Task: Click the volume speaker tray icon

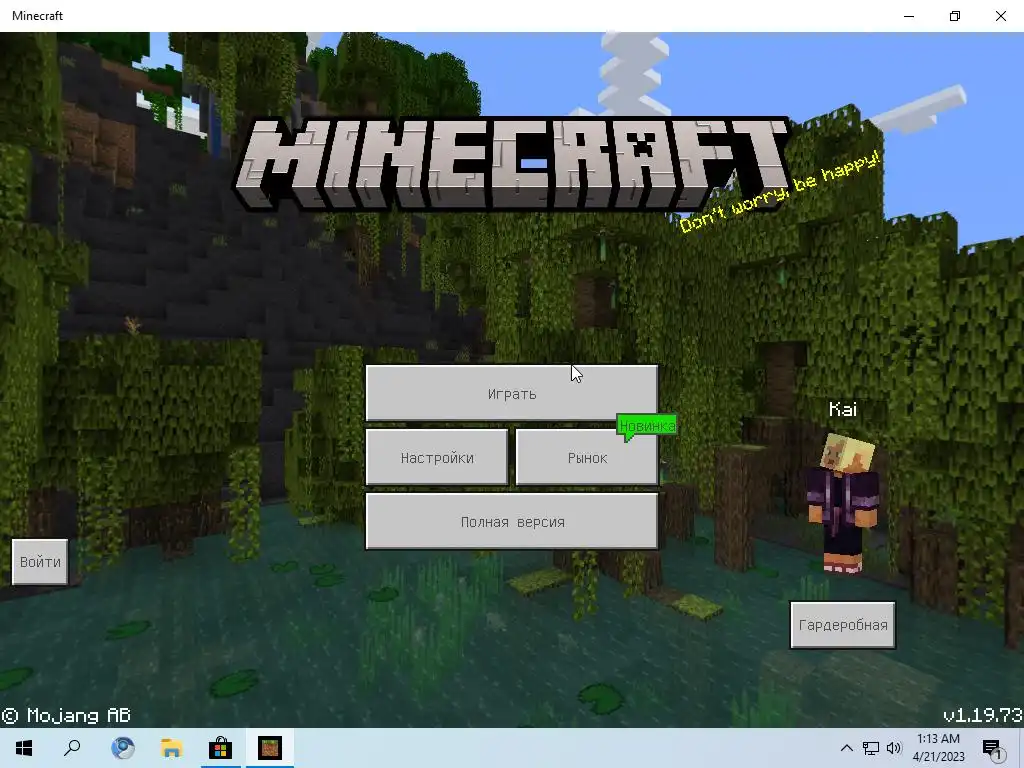Action: coord(893,748)
